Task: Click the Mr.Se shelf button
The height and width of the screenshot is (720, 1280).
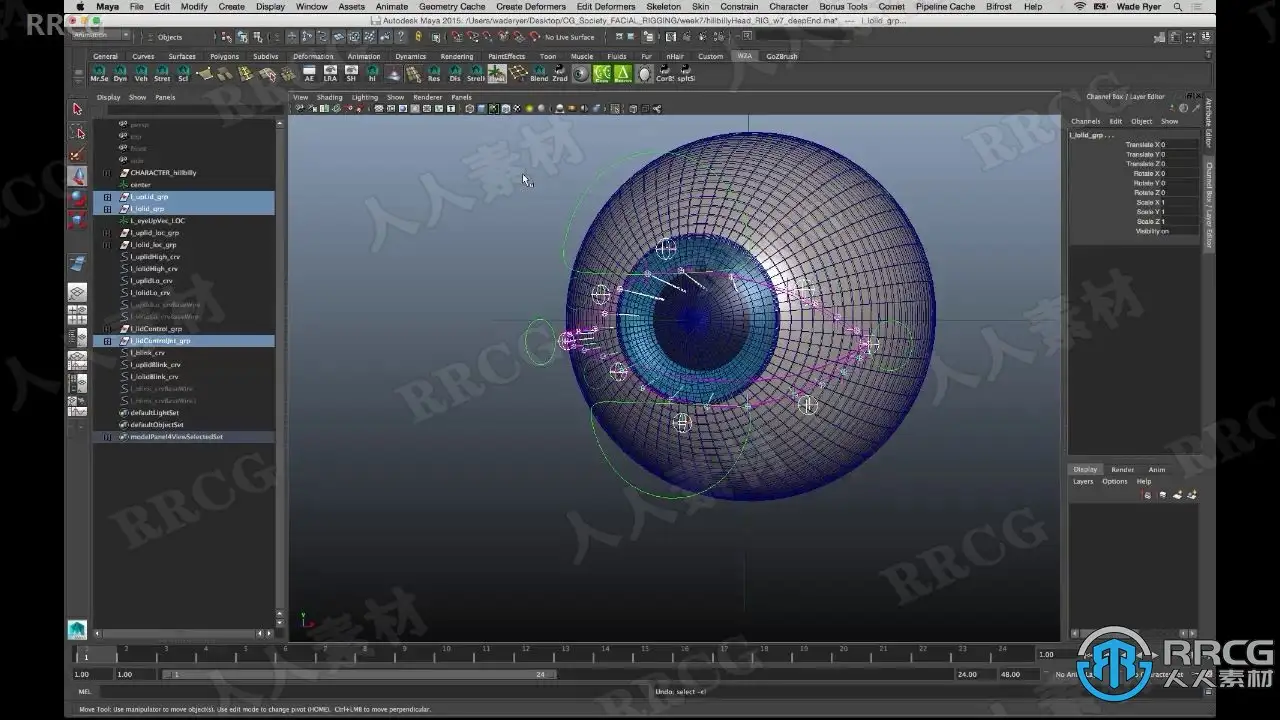Action: 99,73
